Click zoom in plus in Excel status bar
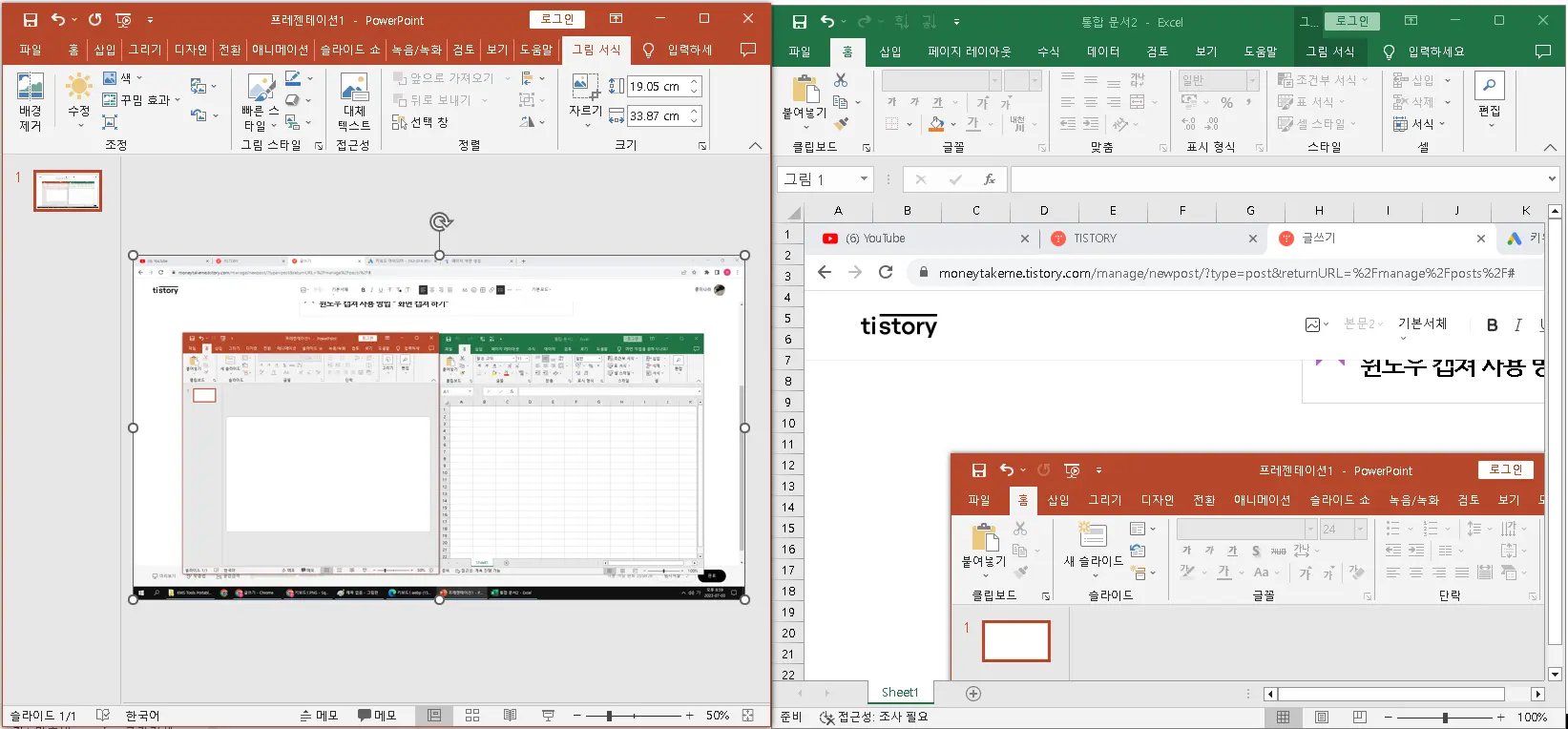Viewport: 1568px width, 729px height. pyautogui.click(x=1501, y=718)
